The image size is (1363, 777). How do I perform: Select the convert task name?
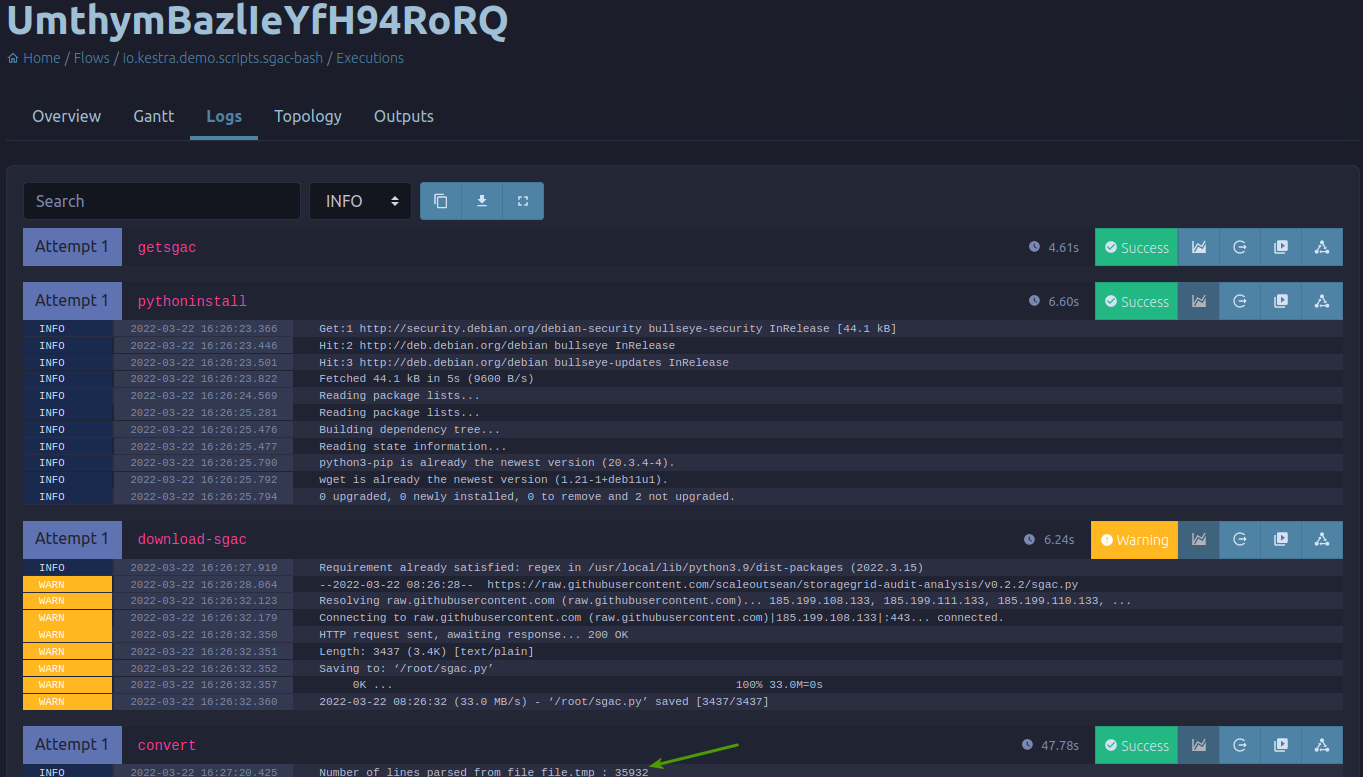(167, 745)
